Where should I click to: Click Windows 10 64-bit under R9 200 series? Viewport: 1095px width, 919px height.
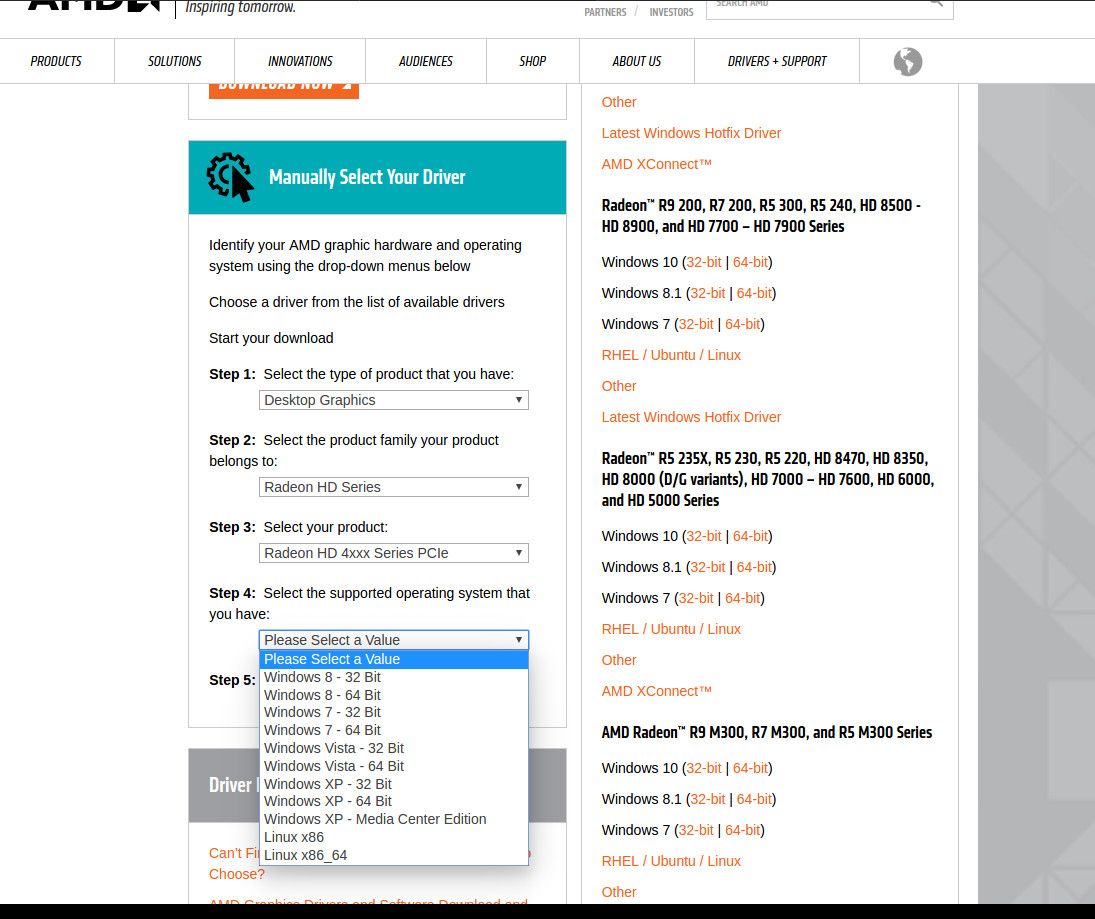pyautogui.click(x=750, y=262)
